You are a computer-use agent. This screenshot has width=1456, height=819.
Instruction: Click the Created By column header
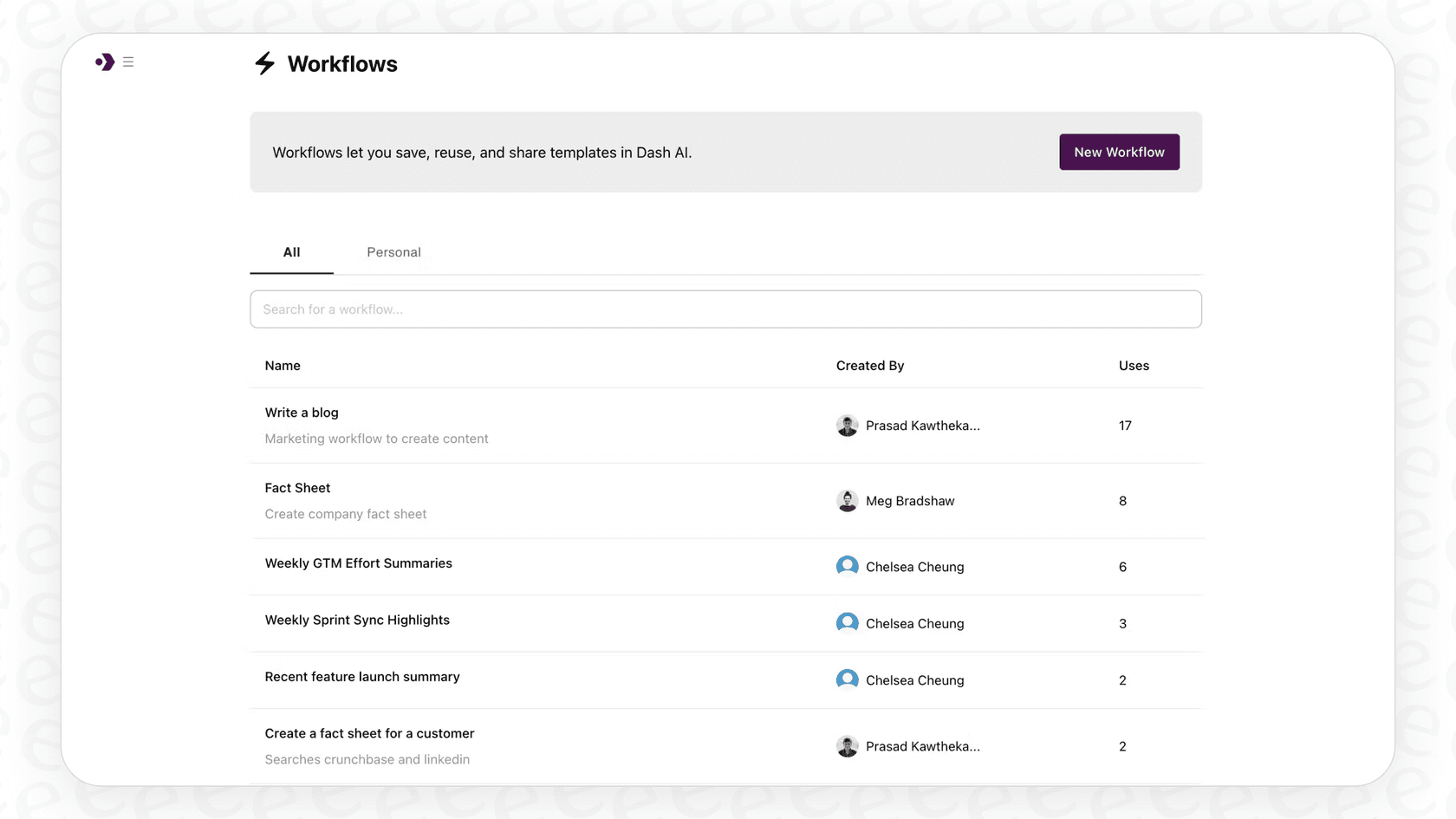click(x=869, y=365)
